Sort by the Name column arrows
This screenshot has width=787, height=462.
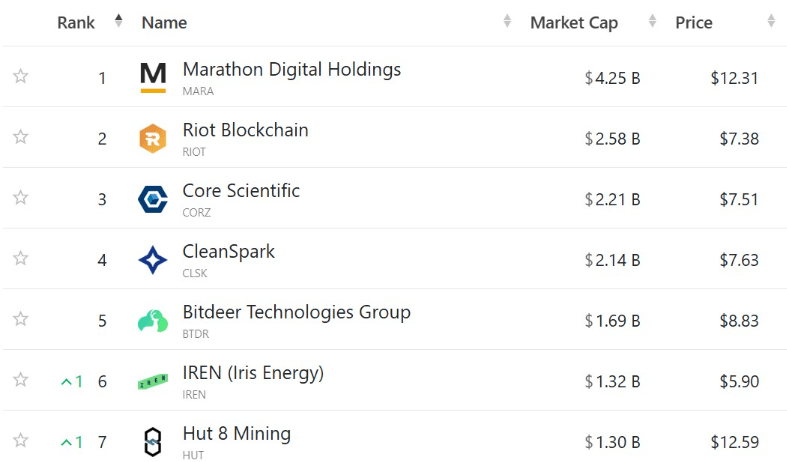click(507, 21)
